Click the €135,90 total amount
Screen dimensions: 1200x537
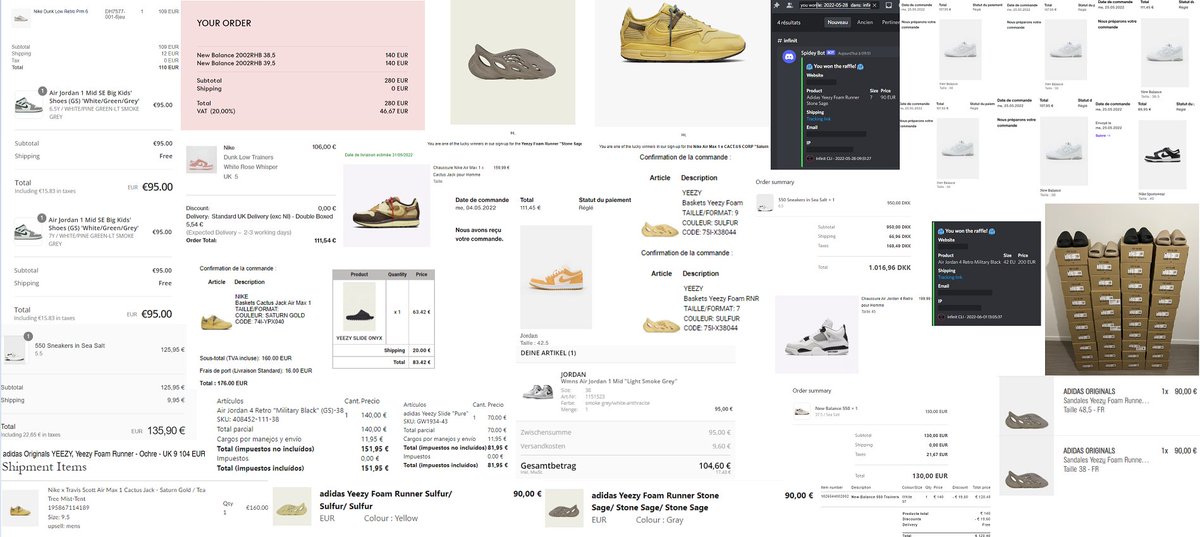(165, 430)
